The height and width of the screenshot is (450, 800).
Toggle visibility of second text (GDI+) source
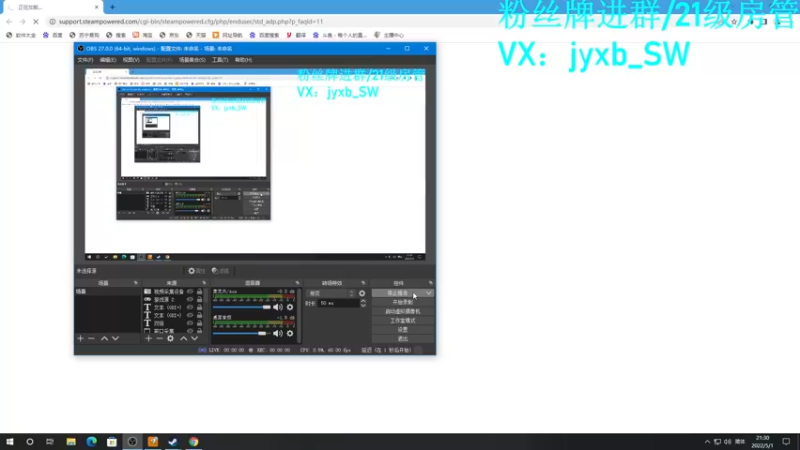click(x=190, y=315)
